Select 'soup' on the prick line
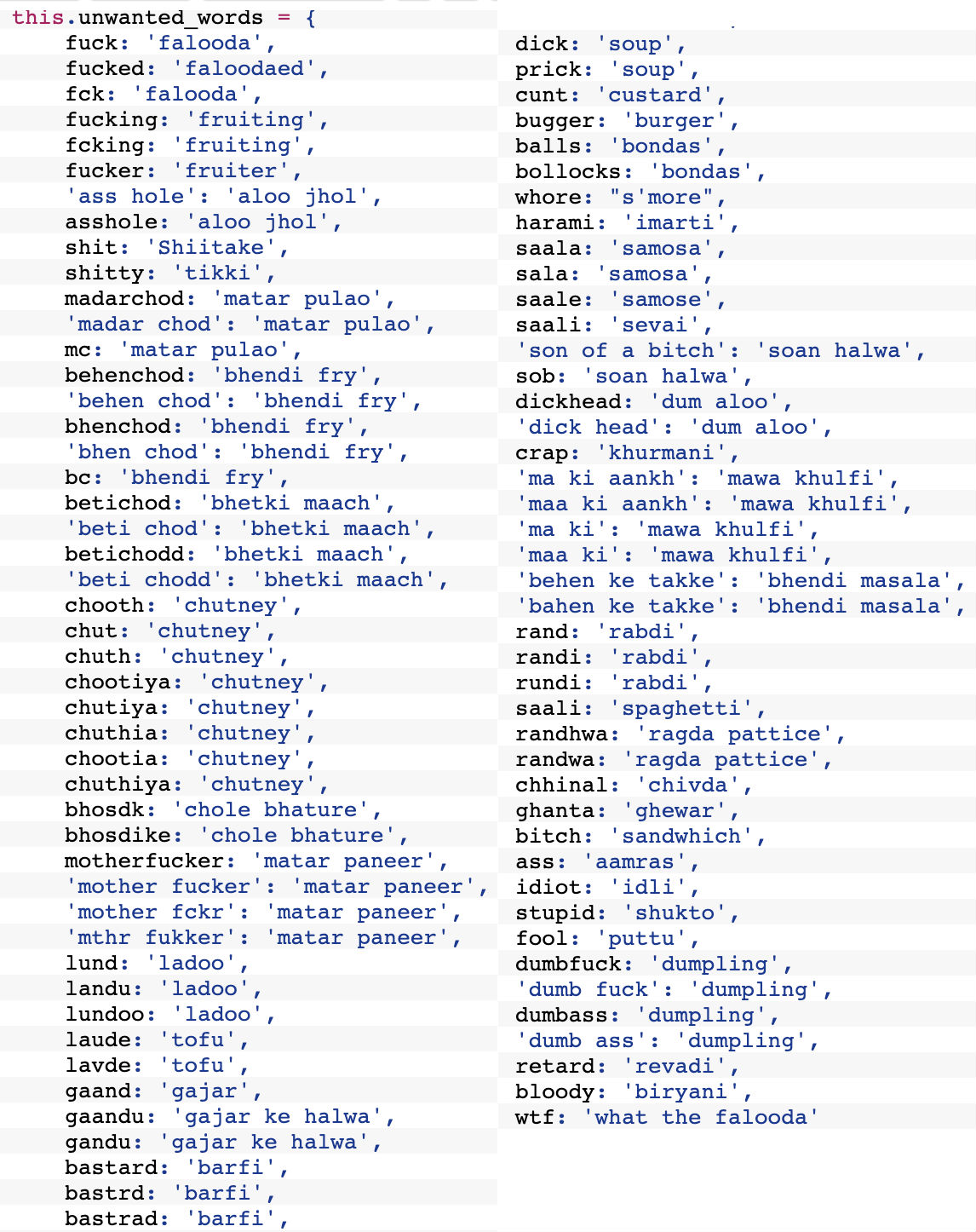This screenshot has width=976, height=1232. pyautogui.click(x=648, y=69)
